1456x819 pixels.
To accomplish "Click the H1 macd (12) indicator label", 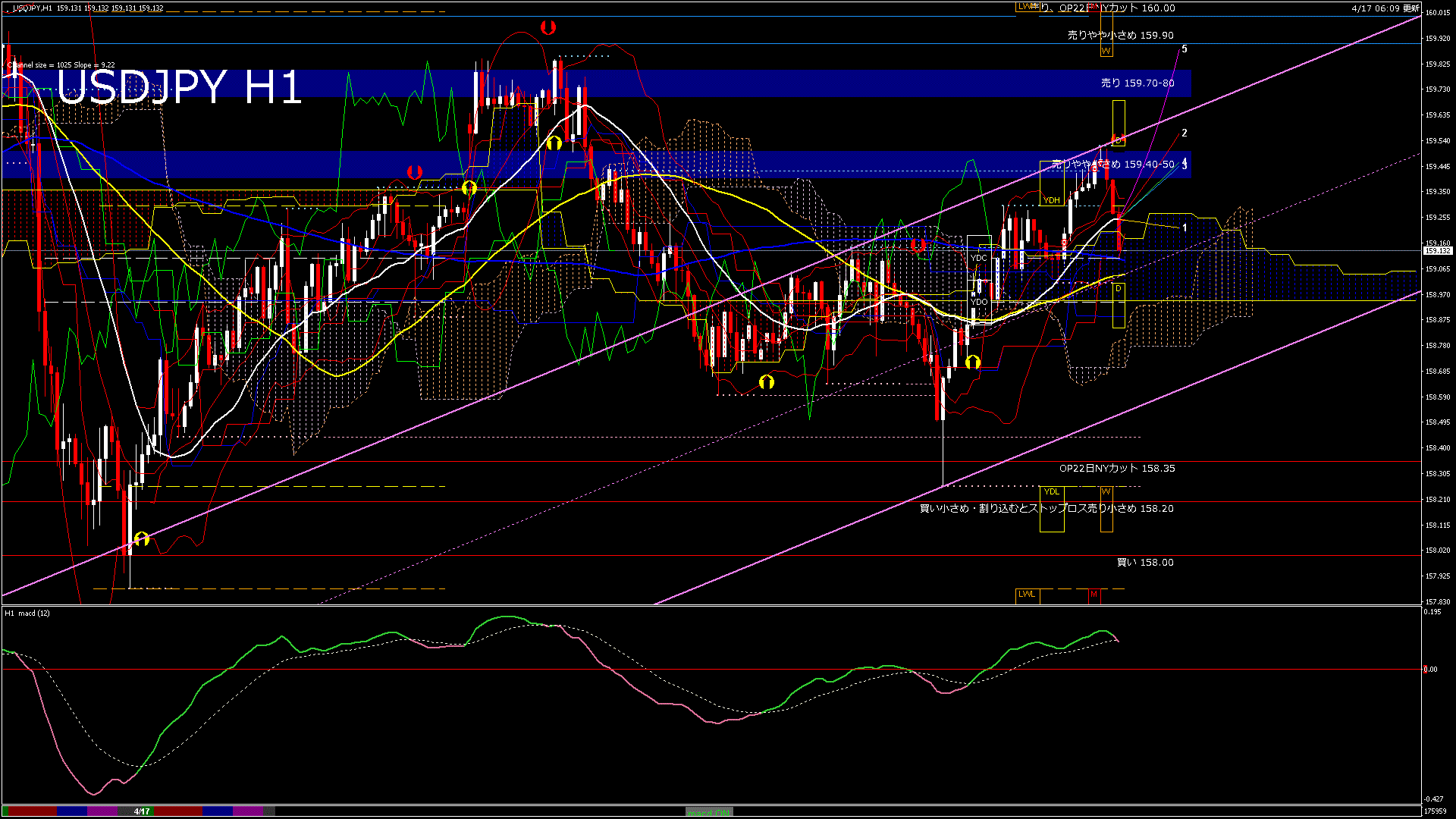I will (27, 613).
